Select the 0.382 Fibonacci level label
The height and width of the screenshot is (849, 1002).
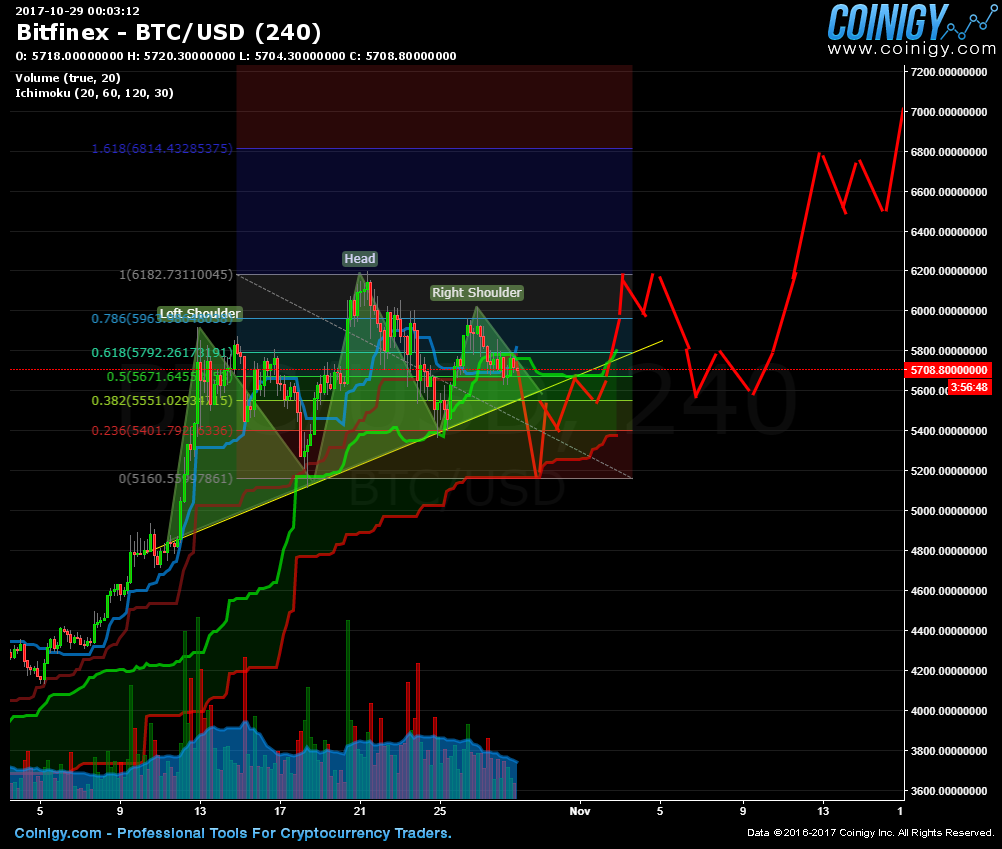pyautogui.click(x=162, y=401)
